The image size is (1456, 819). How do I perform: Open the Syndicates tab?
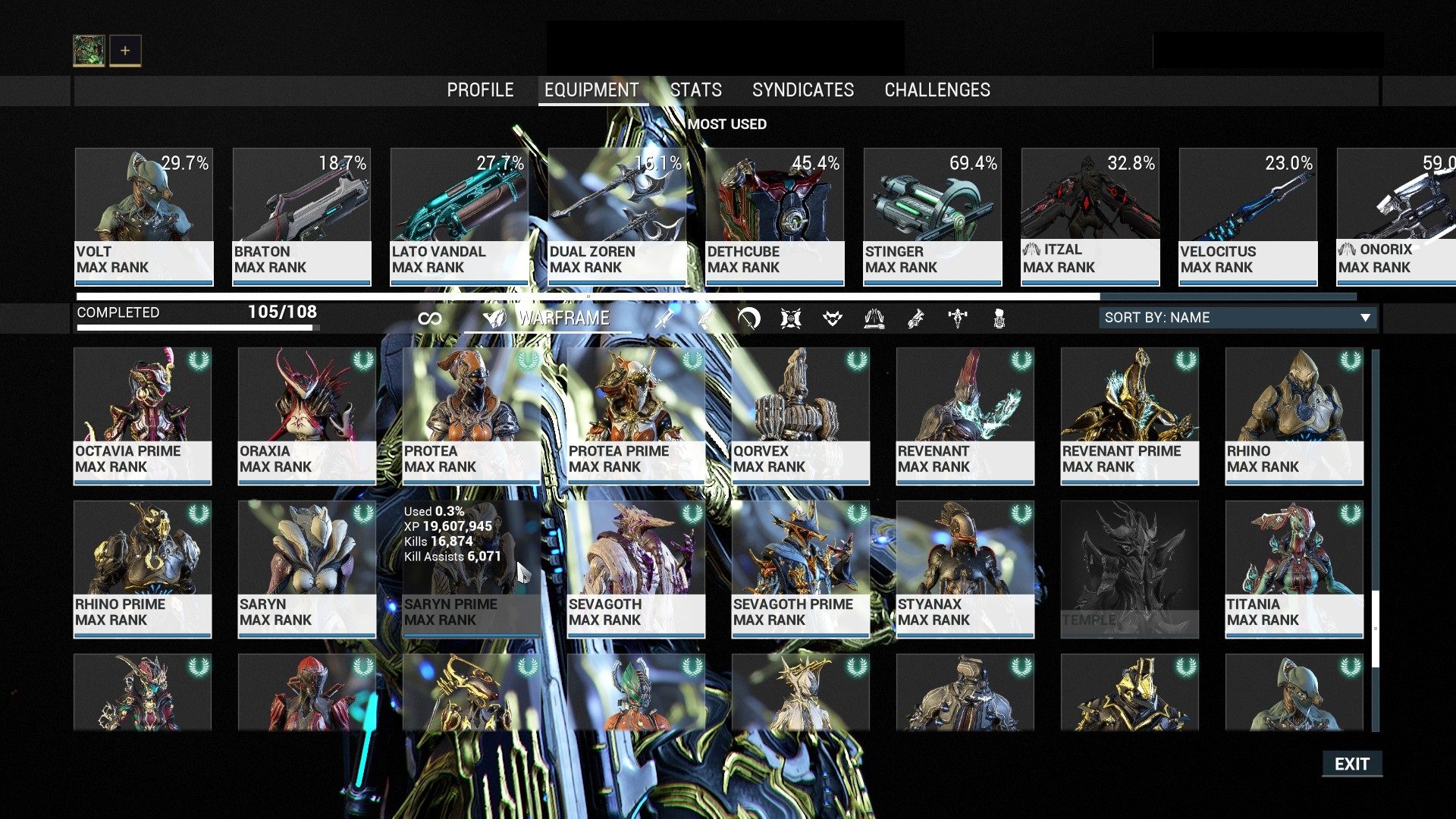(x=802, y=90)
